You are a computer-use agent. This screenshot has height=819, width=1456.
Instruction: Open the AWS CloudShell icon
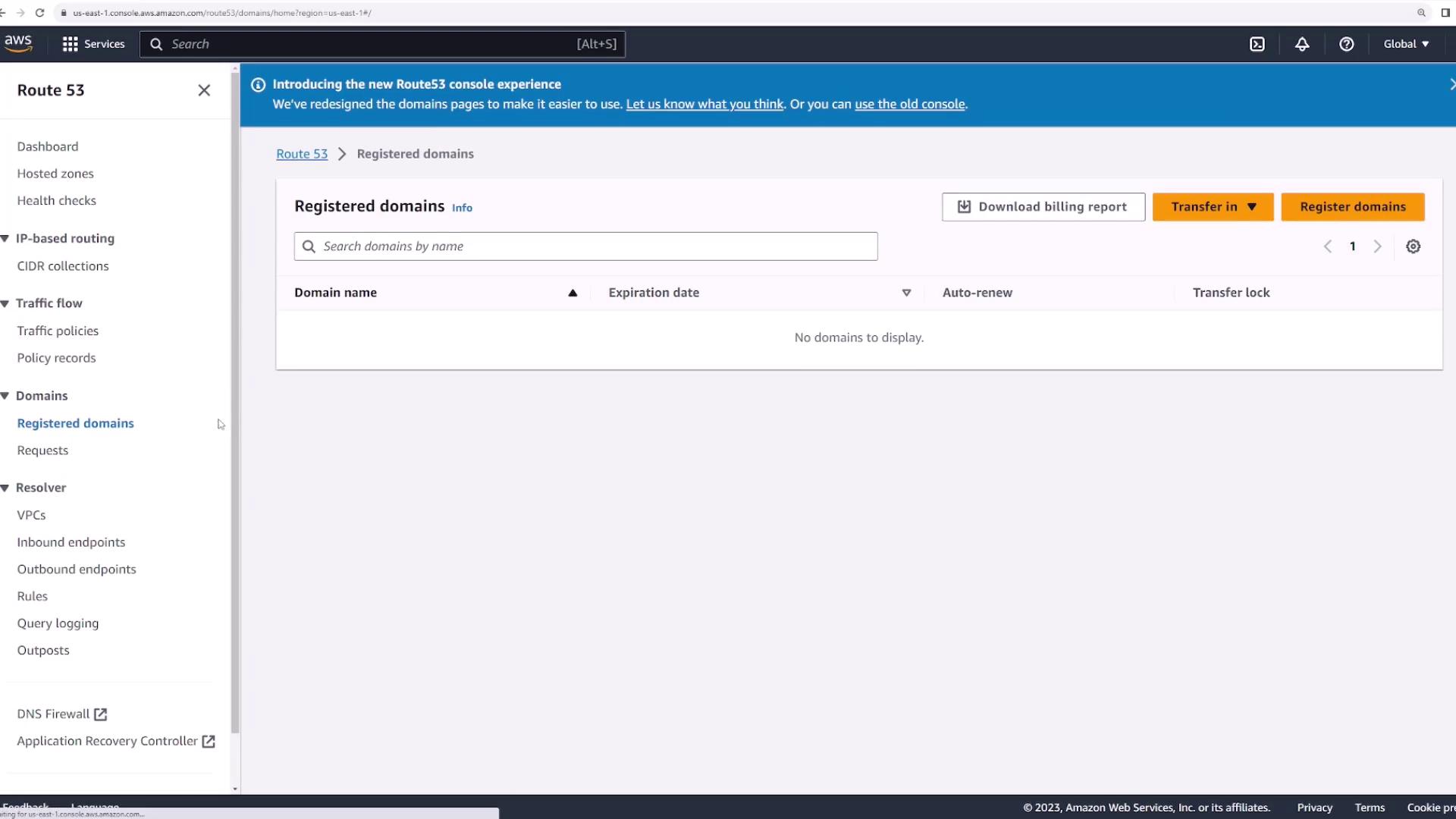(1257, 44)
